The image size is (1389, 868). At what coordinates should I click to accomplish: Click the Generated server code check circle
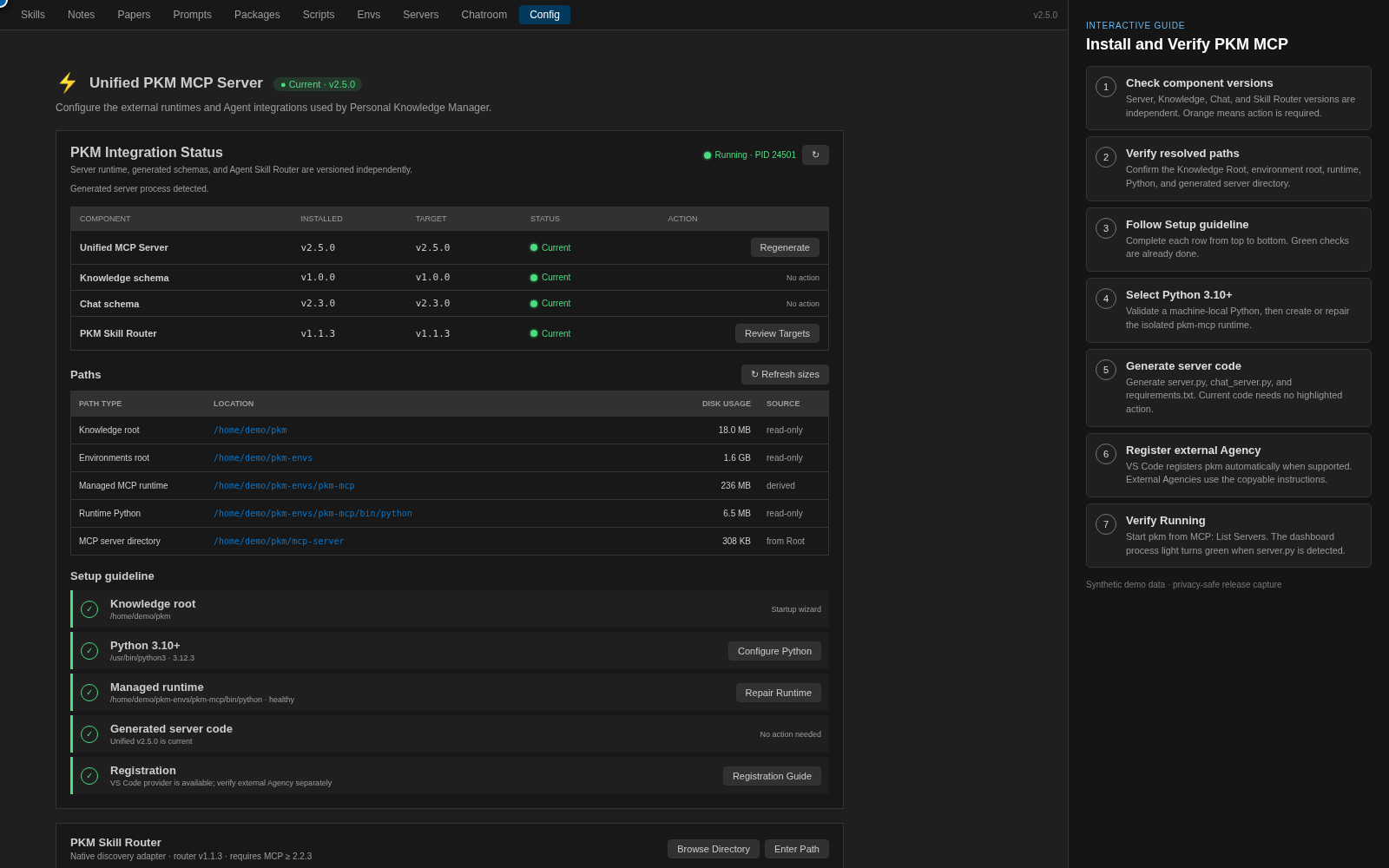pos(89,734)
